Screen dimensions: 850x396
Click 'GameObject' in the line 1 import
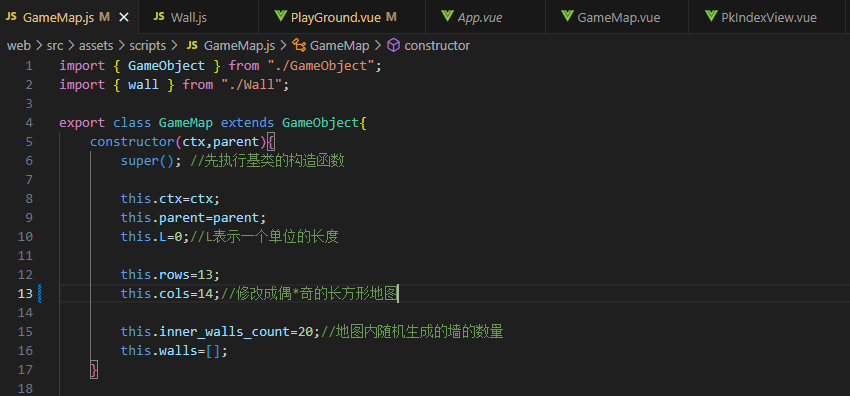(x=166, y=66)
